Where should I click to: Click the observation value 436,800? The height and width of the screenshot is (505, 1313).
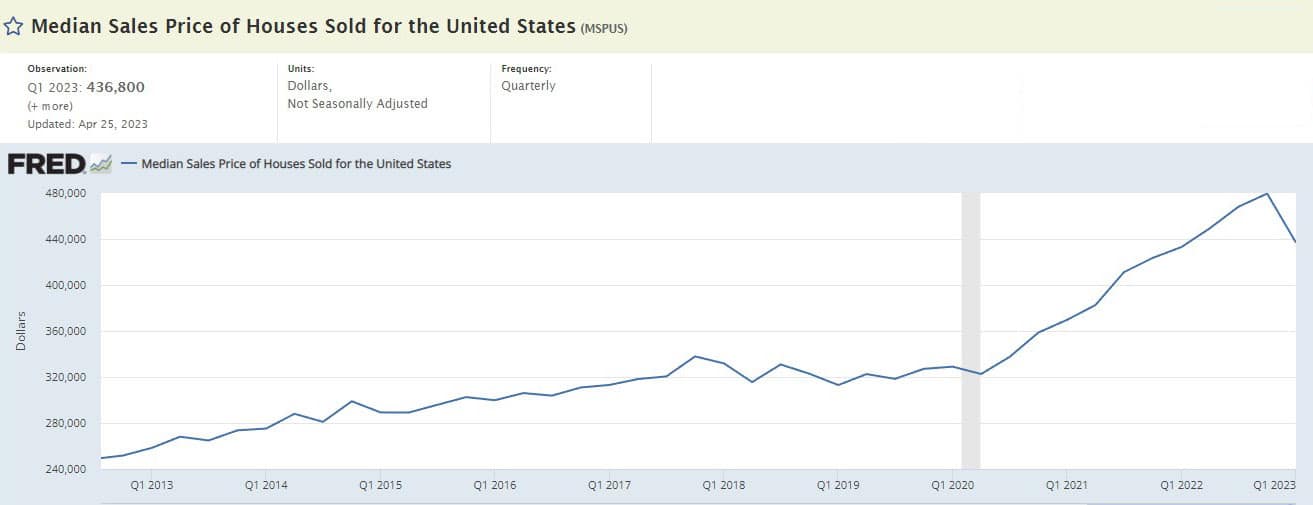coord(115,87)
